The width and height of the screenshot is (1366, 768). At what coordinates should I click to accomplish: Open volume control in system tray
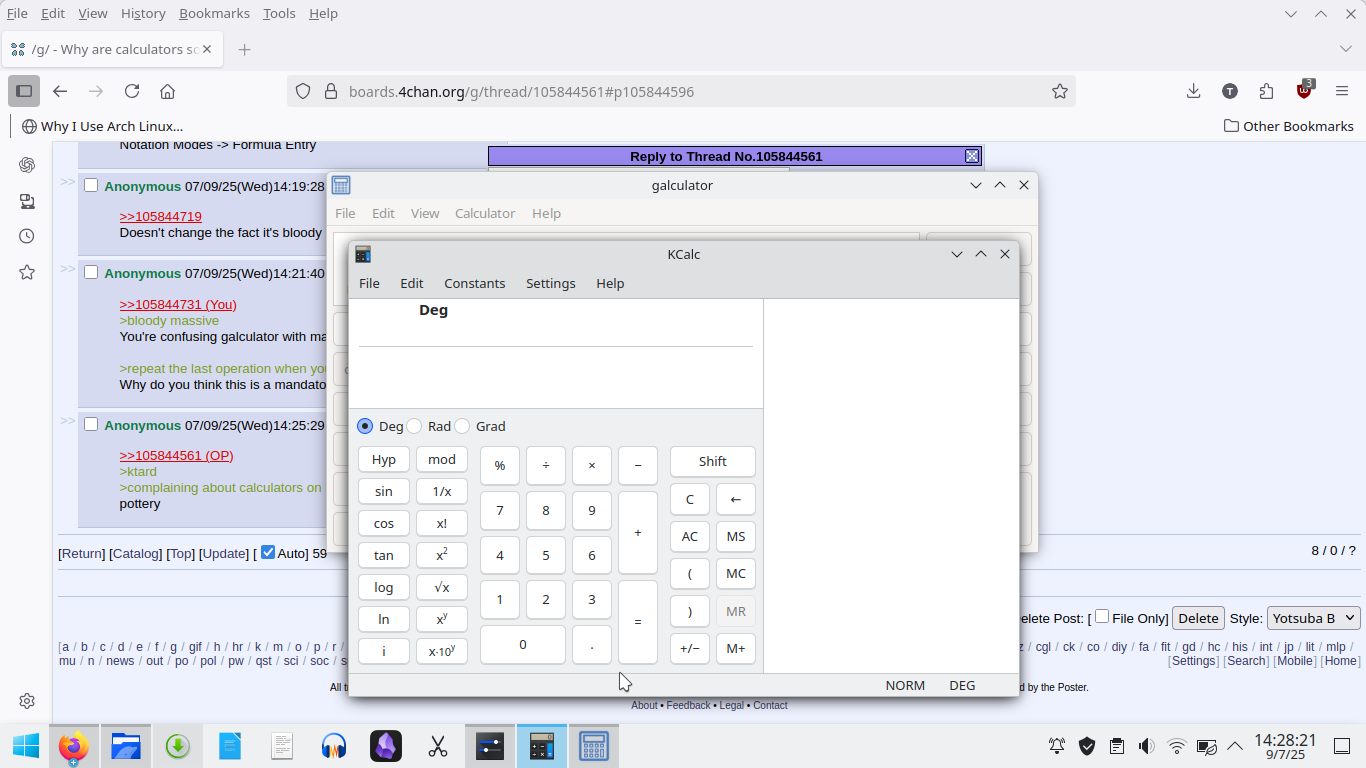click(1146, 746)
